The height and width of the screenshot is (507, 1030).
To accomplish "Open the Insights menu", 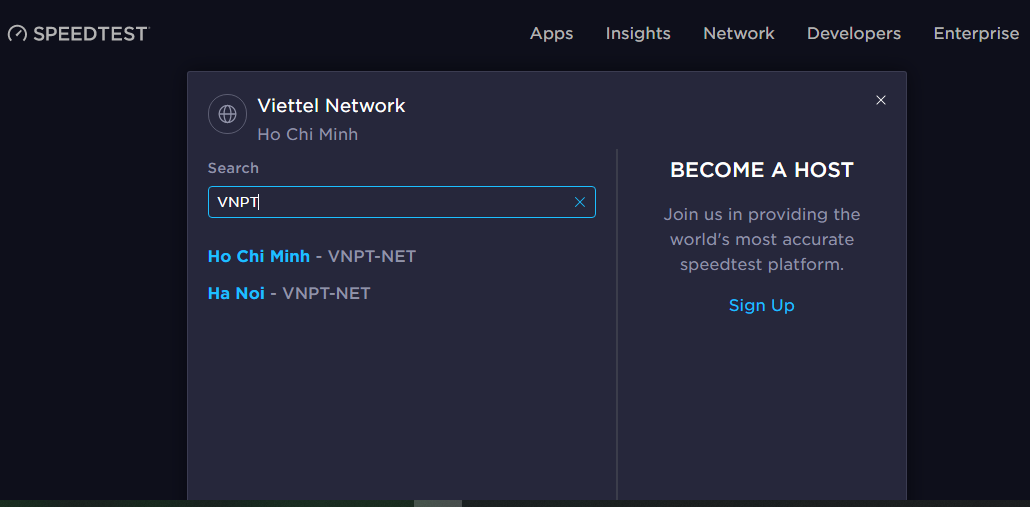I will (638, 34).
